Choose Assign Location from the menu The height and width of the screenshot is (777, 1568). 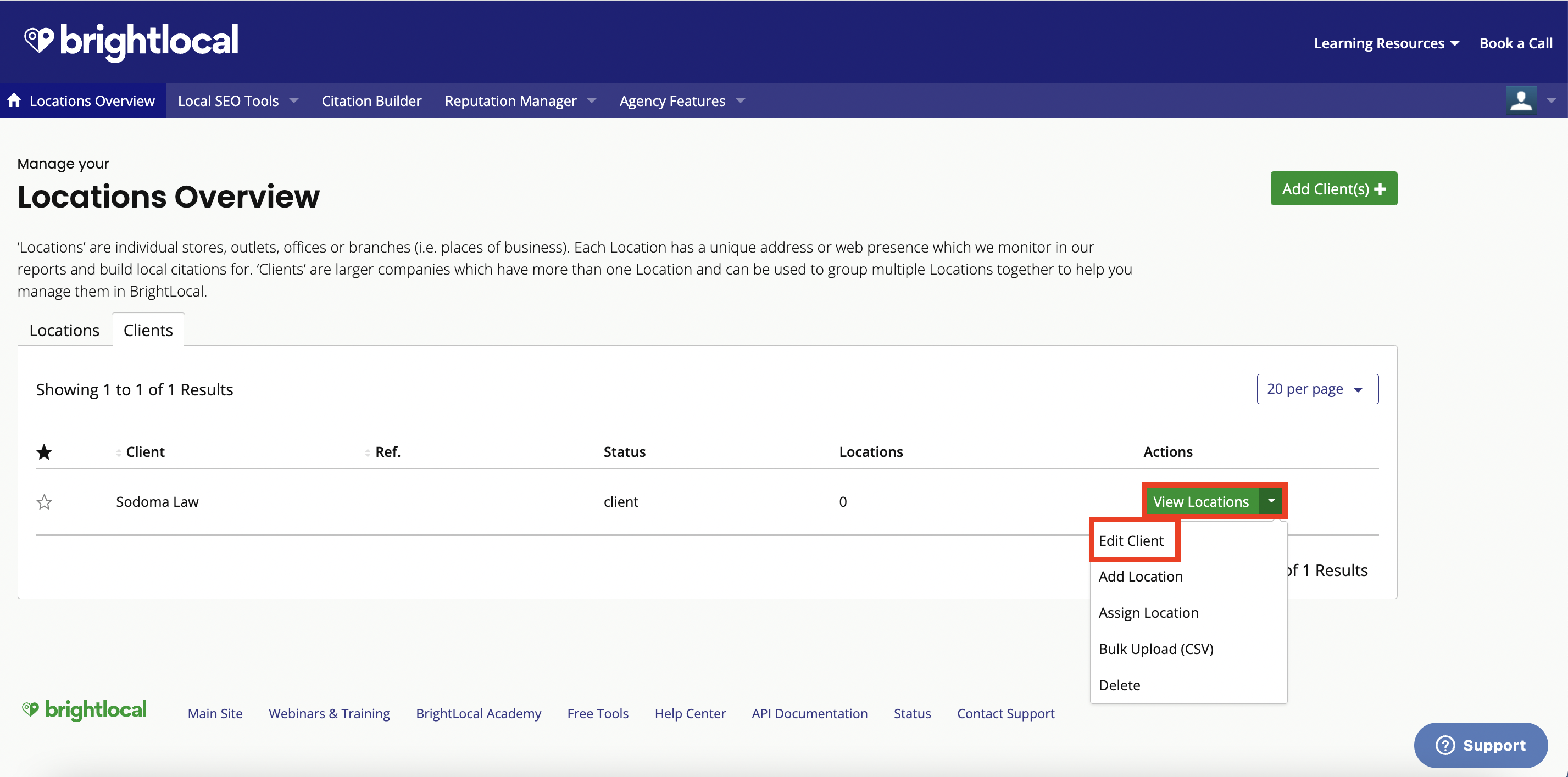tap(1148, 613)
